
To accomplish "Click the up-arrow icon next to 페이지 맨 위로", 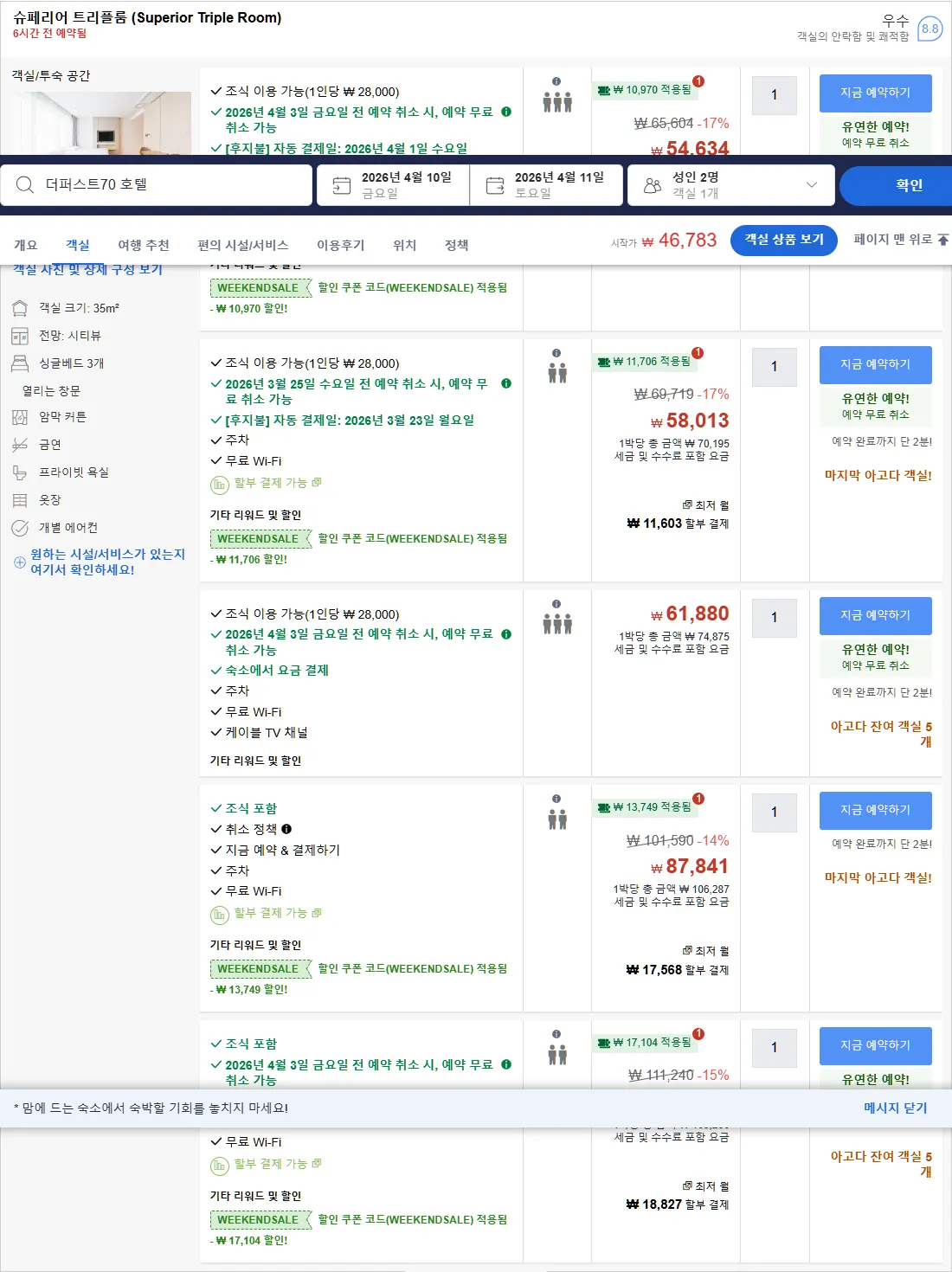I will [x=943, y=240].
